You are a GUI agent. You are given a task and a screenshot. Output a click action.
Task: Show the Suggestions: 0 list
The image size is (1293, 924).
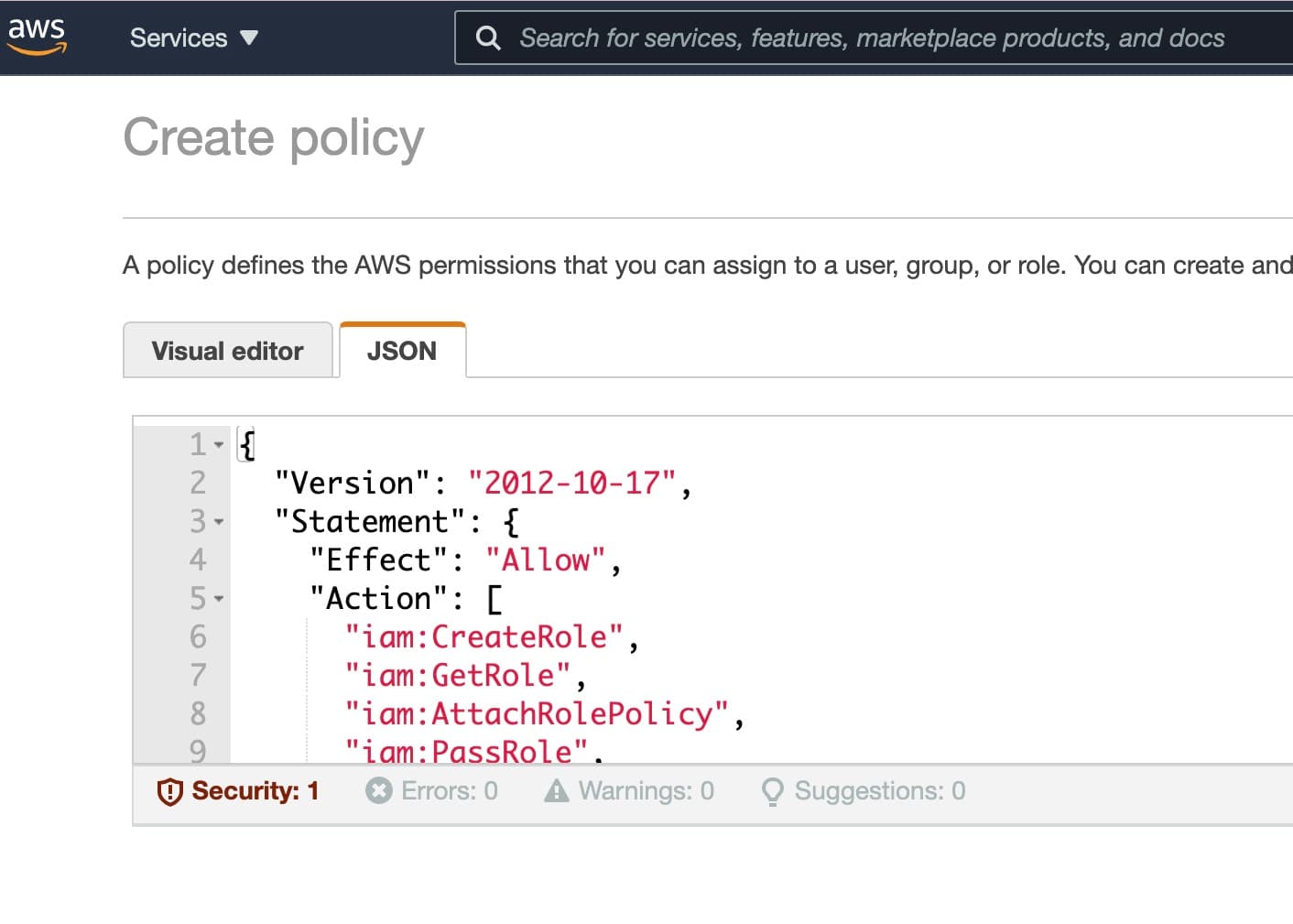click(x=864, y=791)
